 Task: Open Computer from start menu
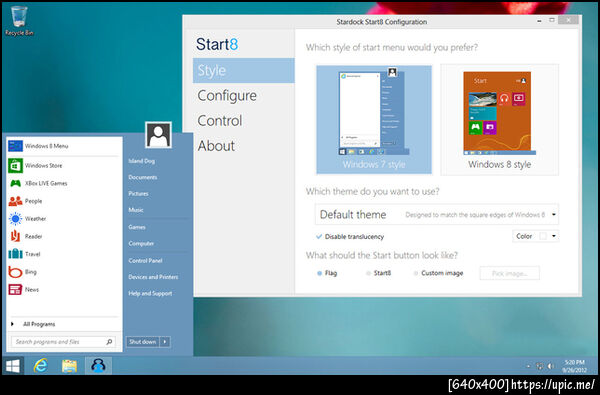click(141, 243)
